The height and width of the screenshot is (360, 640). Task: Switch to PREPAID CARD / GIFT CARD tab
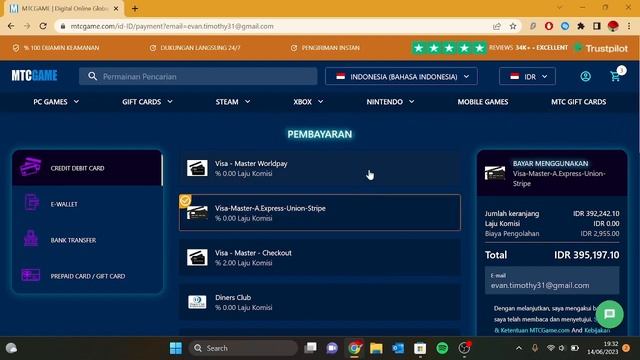click(x=87, y=276)
